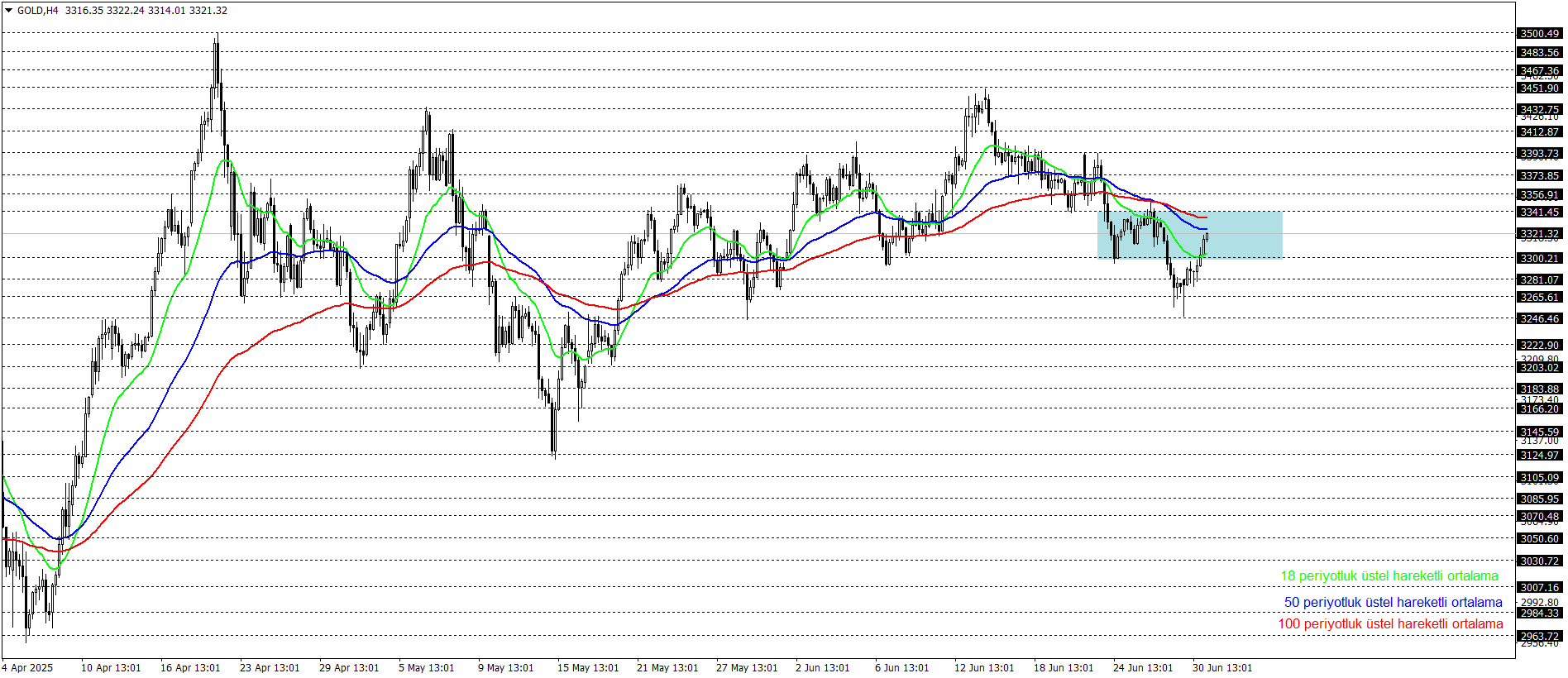Click the GOLD,H4 symbol title text

pyautogui.click(x=37, y=11)
